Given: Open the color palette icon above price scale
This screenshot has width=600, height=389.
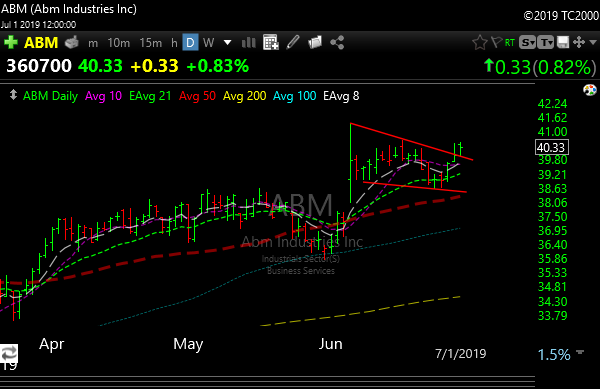Looking at the screenshot, I should [x=590, y=90].
